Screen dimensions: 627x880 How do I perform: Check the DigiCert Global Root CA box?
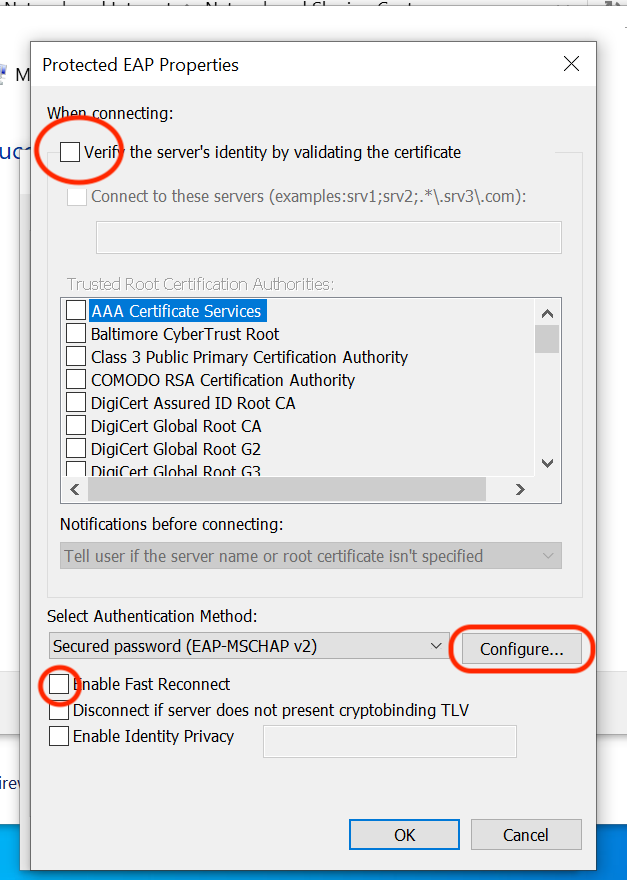(x=76, y=426)
